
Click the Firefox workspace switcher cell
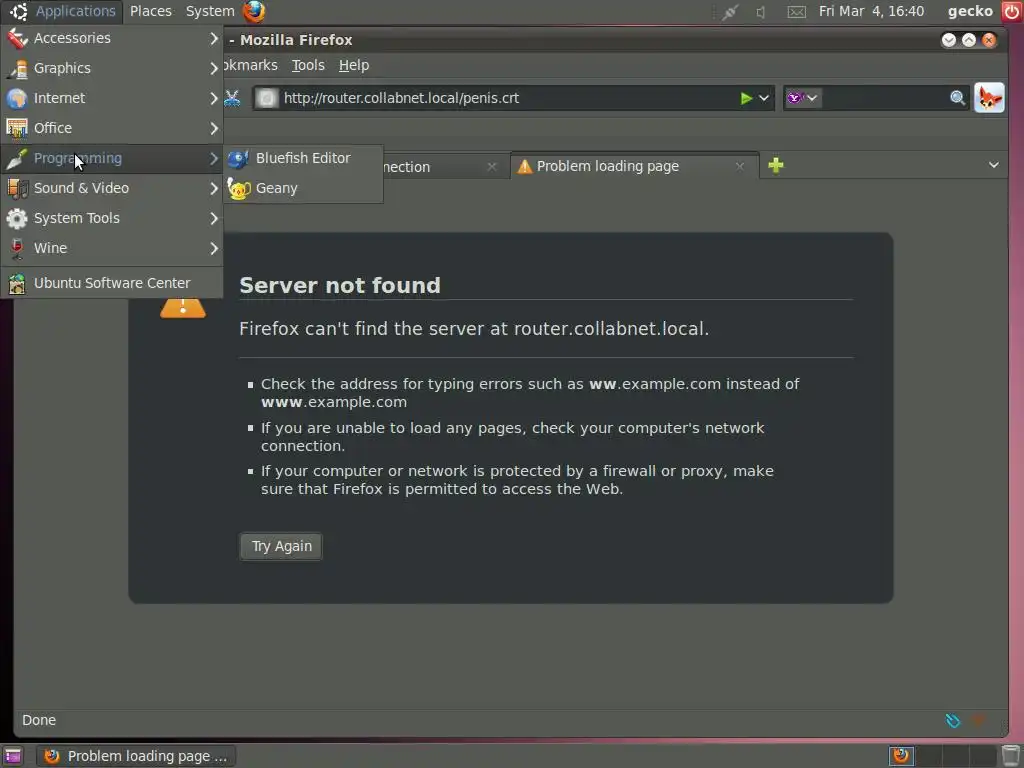tap(901, 756)
